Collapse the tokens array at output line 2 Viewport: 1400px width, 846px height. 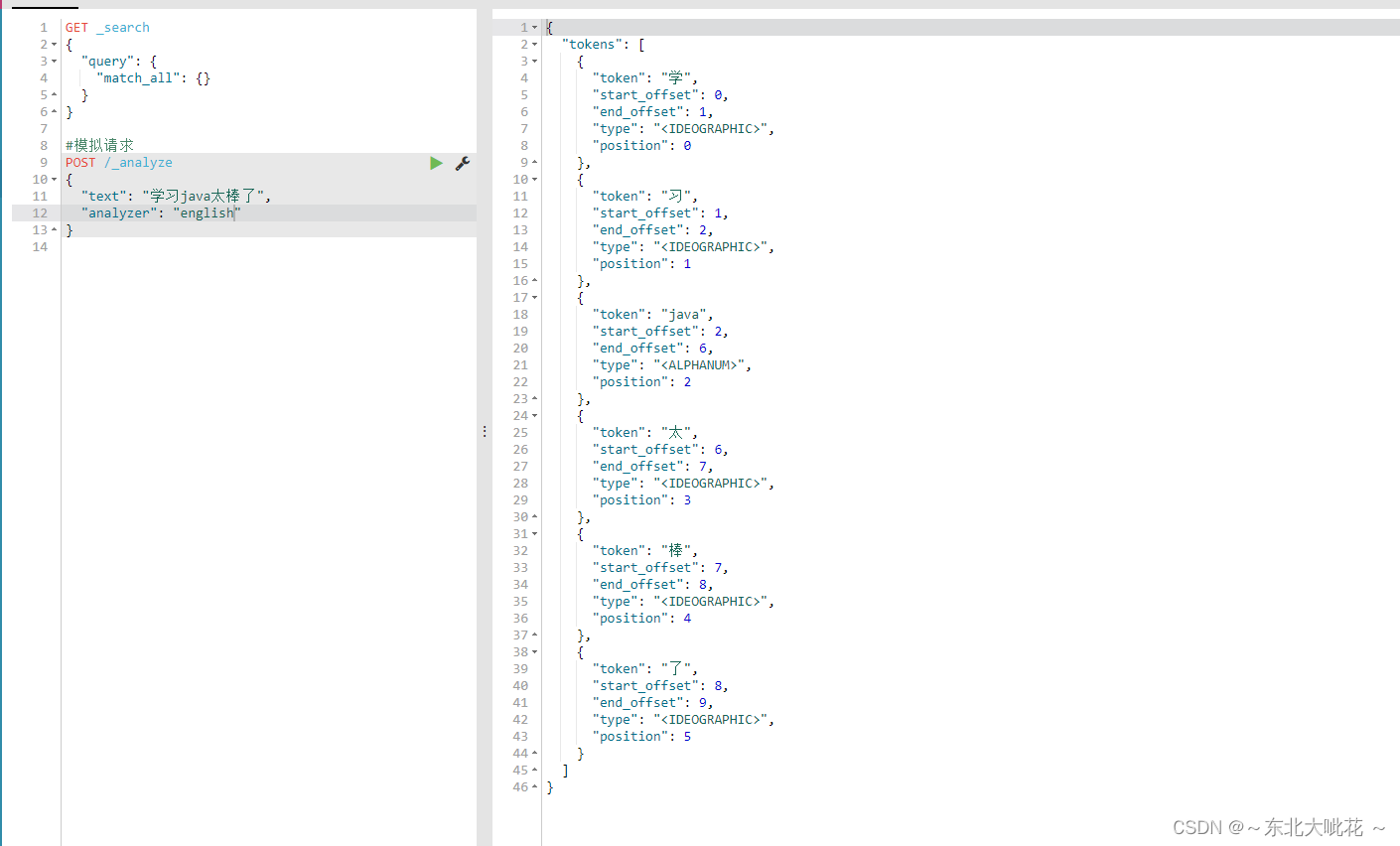tap(534, 45)
